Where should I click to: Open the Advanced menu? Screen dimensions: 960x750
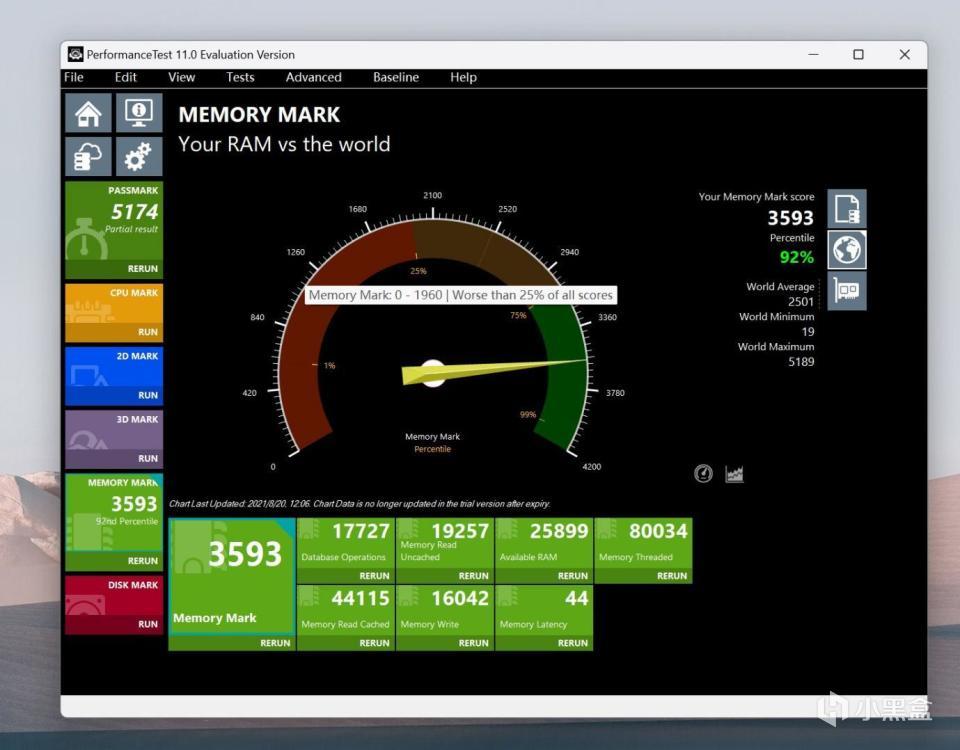point(313,77)
